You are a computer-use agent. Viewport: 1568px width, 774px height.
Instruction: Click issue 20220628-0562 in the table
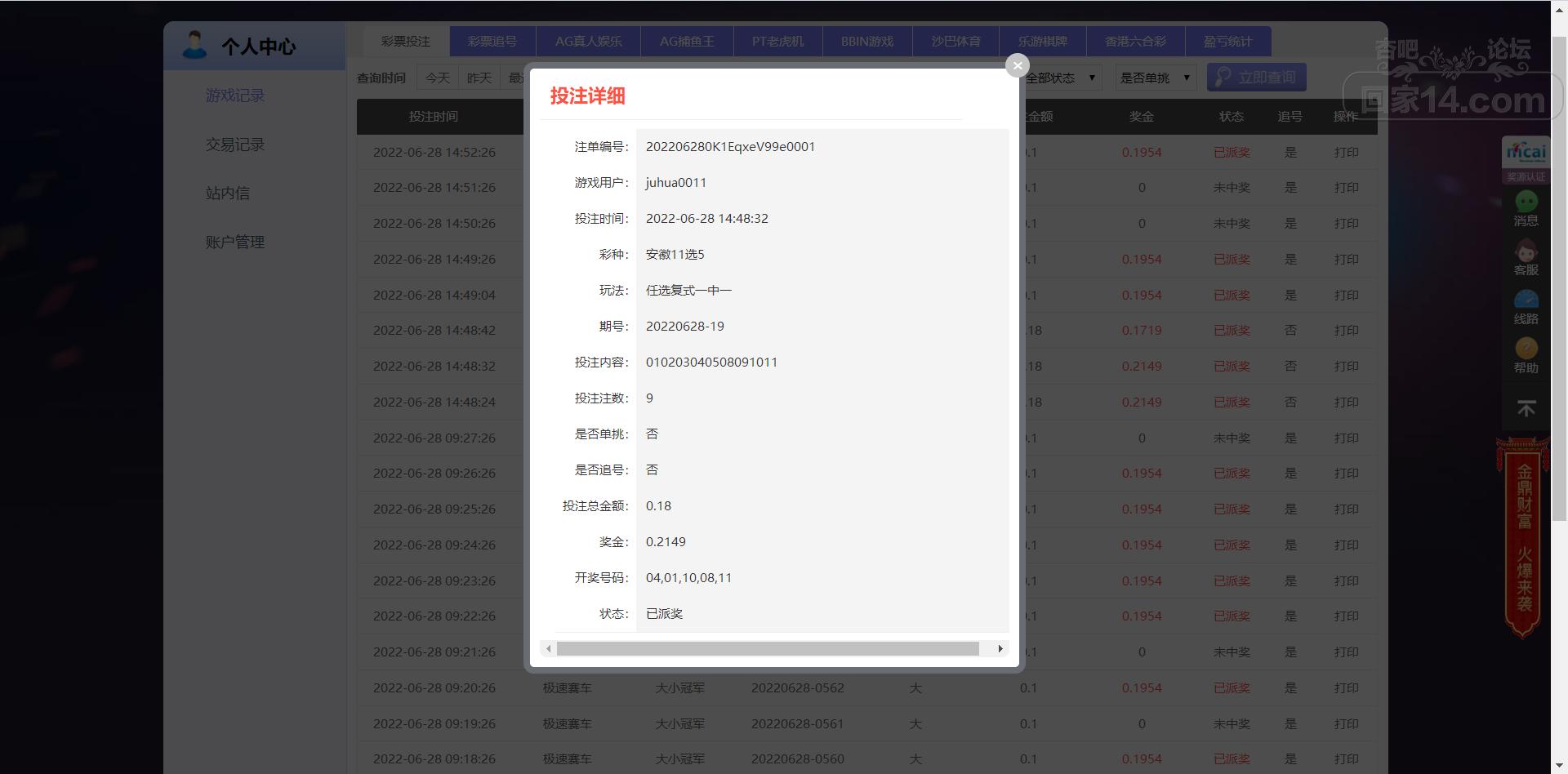click(798, 688)
